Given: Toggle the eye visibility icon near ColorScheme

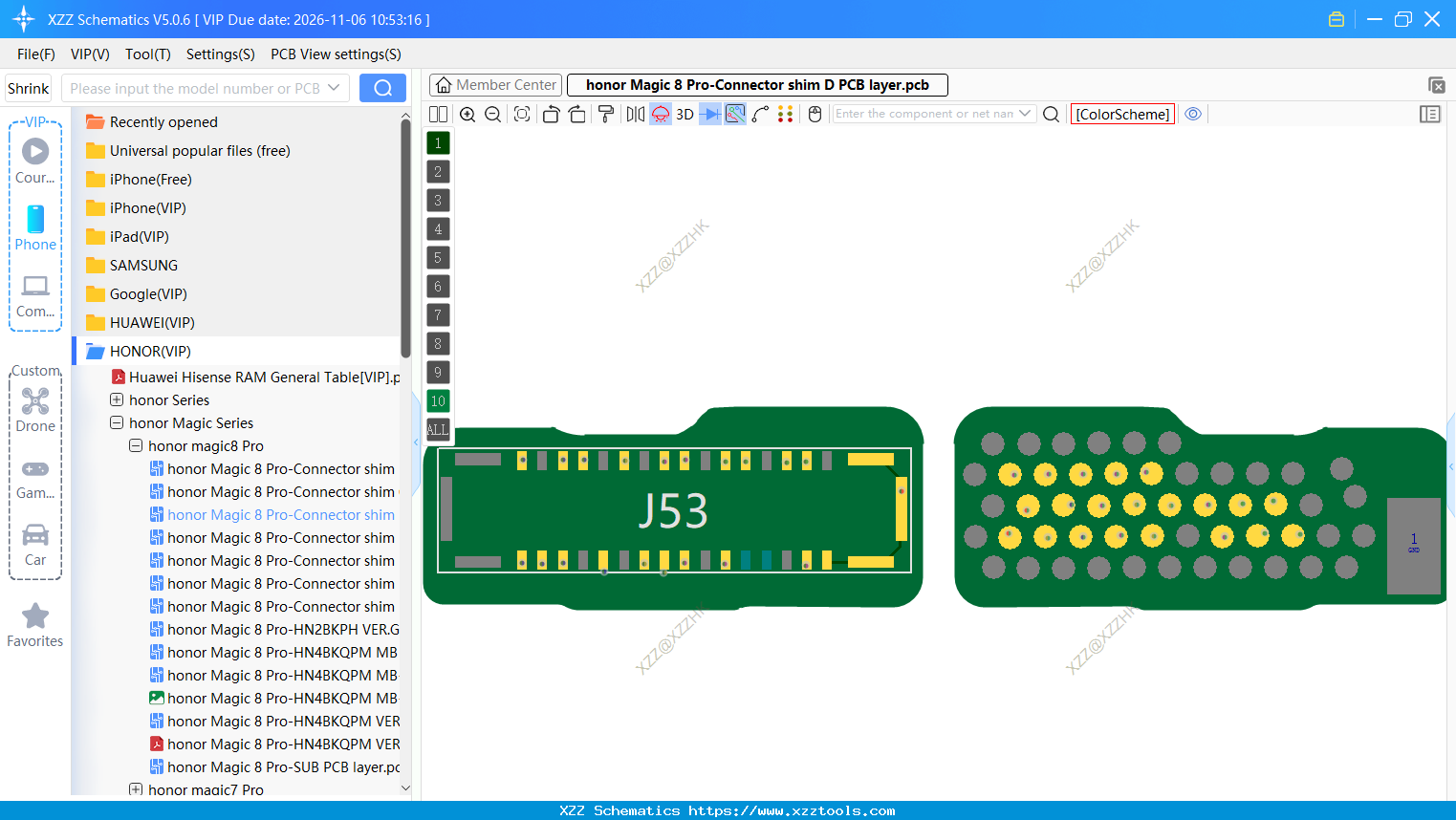Looking at the screenshot, I should click(x=1193, y=113).
